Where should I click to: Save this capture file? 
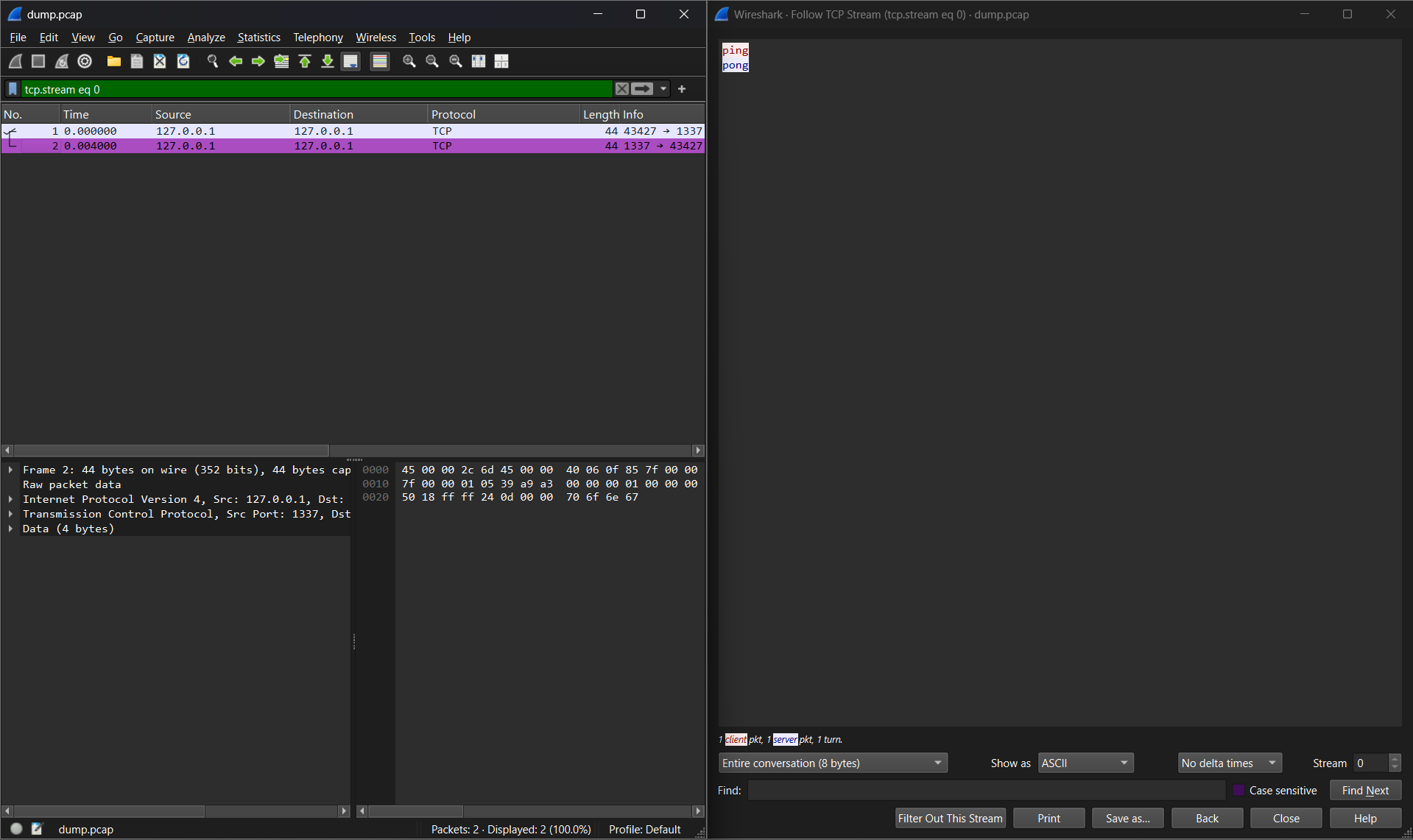pos(137,61)
